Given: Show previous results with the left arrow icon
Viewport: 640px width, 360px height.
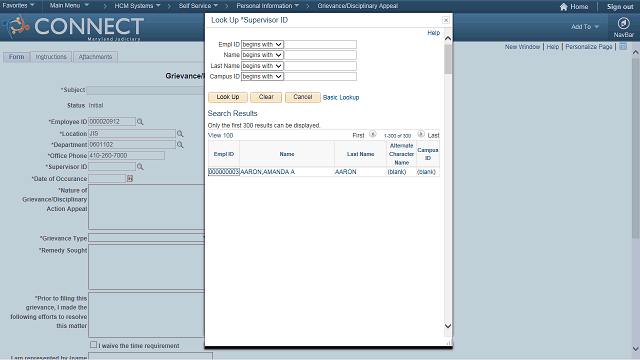Looking at the screenshot, I should (x=373, y=134).
